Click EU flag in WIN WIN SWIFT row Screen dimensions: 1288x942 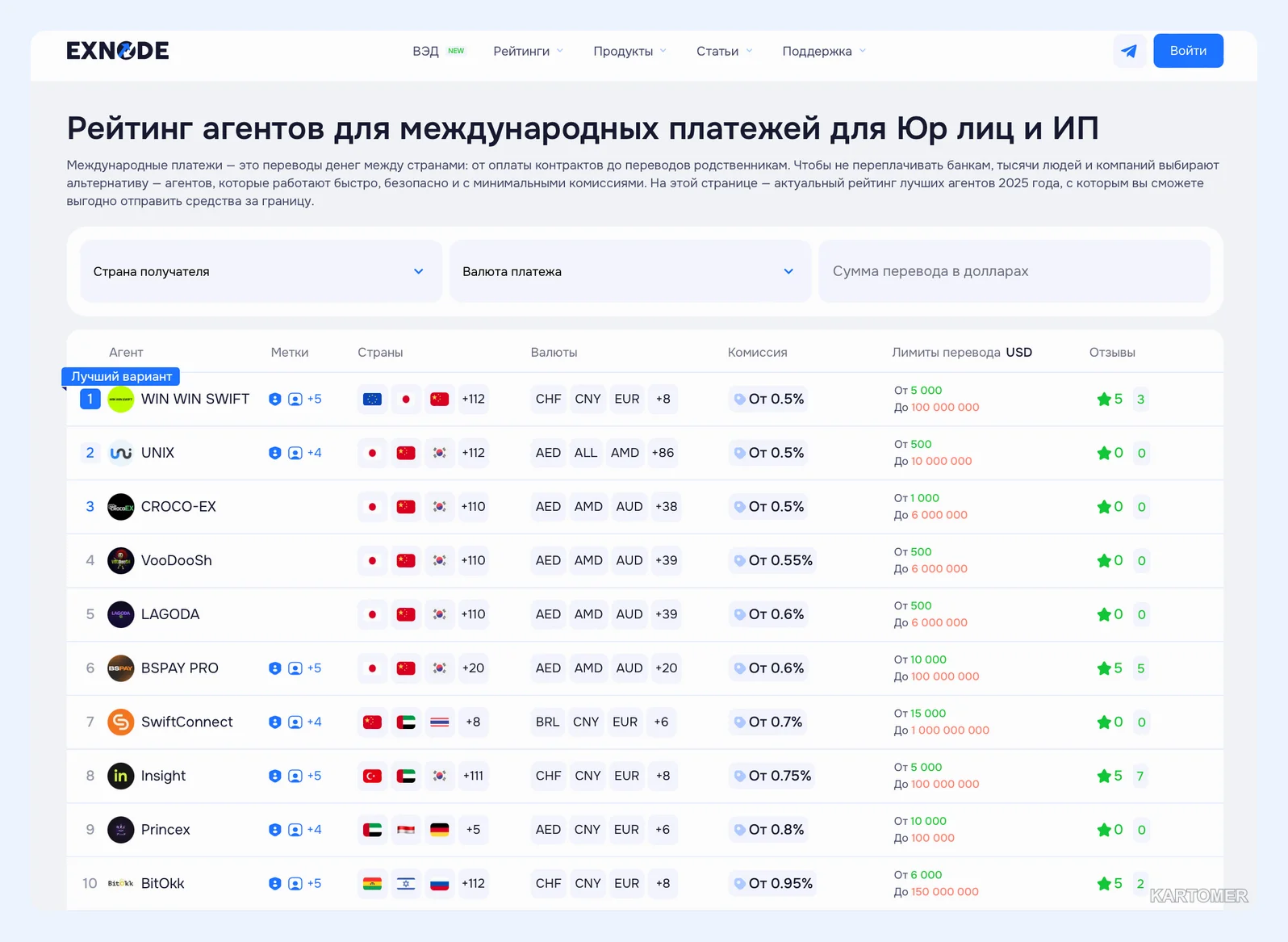click(372, 399)
